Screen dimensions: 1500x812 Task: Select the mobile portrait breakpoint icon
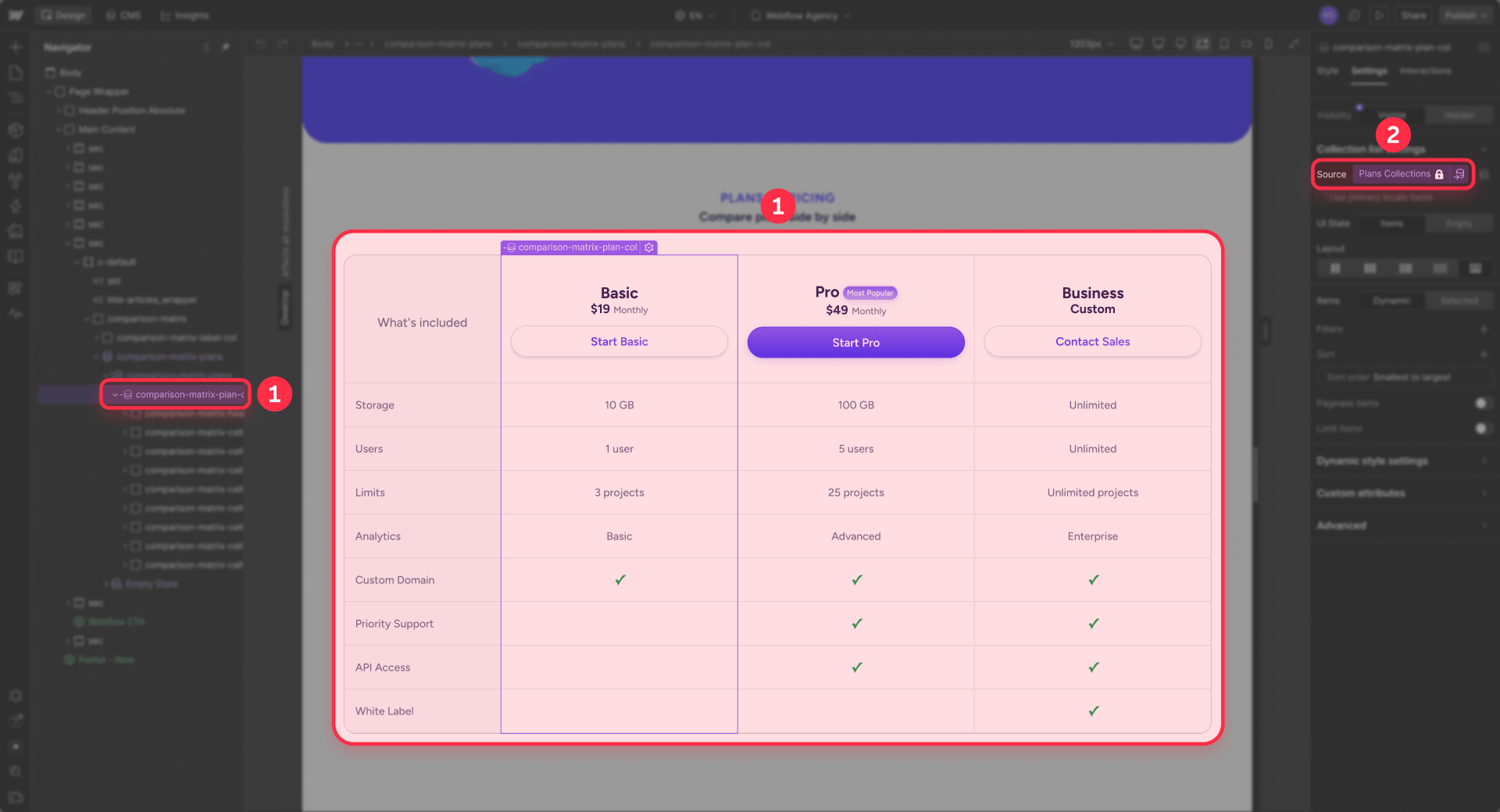click(x=1269, y=44)
